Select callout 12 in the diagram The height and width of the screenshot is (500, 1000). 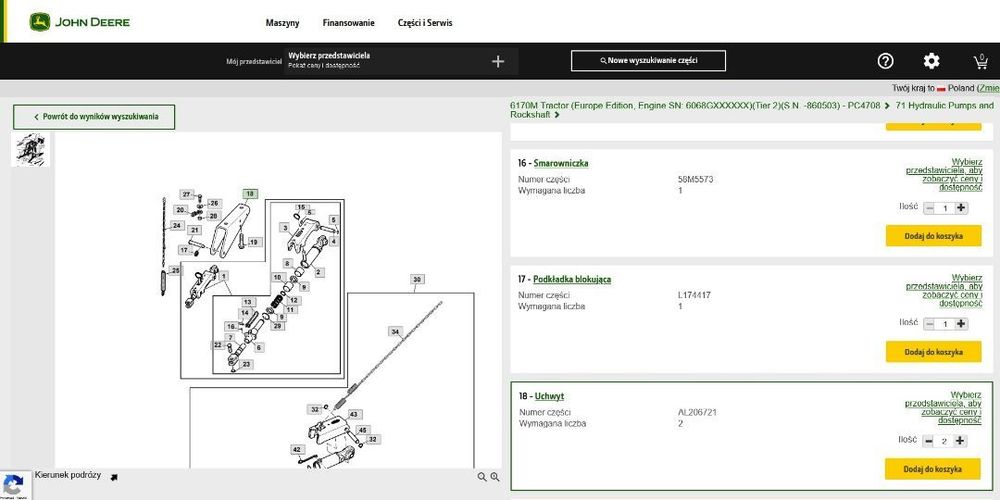293,300
